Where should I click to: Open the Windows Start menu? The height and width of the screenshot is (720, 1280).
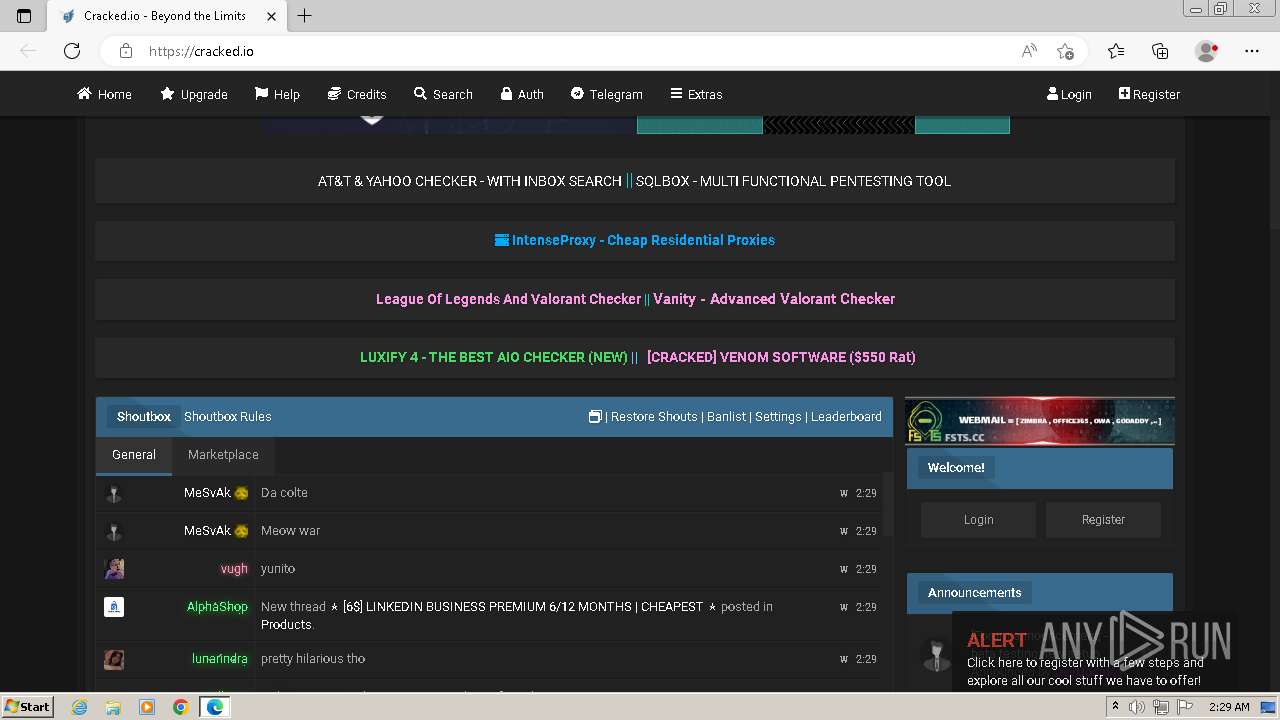27,707
